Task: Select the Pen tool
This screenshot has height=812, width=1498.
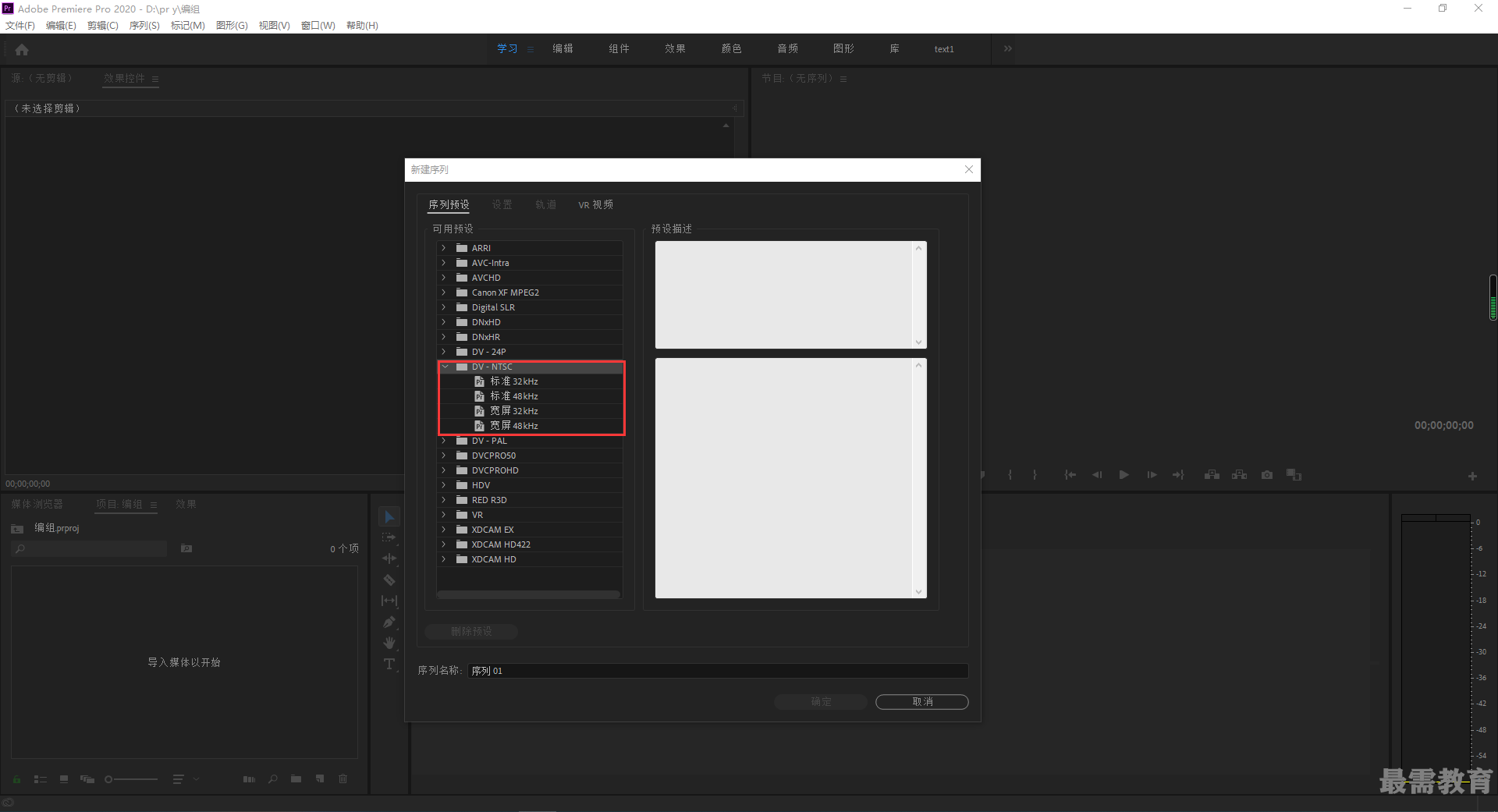Action: click(x=389, y=622)
